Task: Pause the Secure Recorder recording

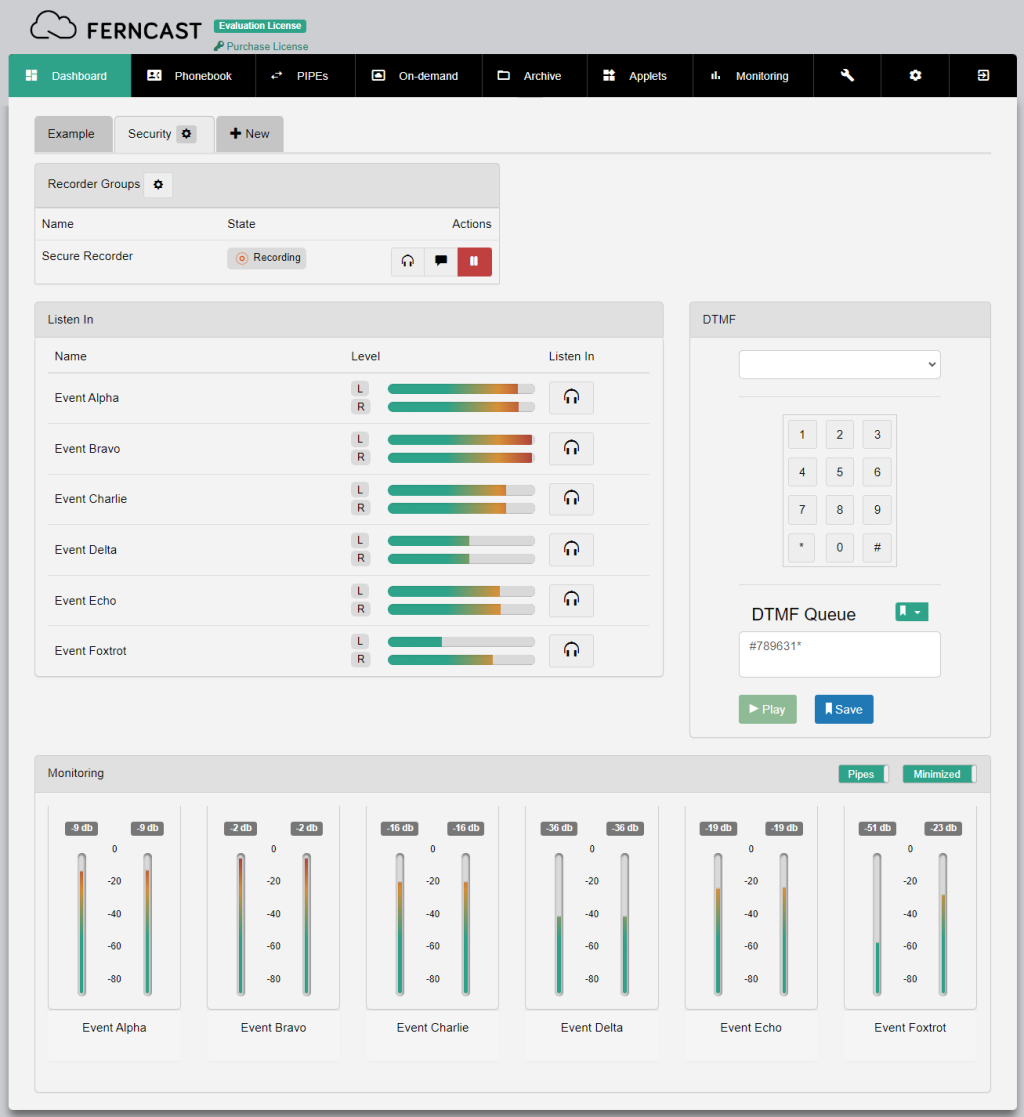Action: click(475, 262)
